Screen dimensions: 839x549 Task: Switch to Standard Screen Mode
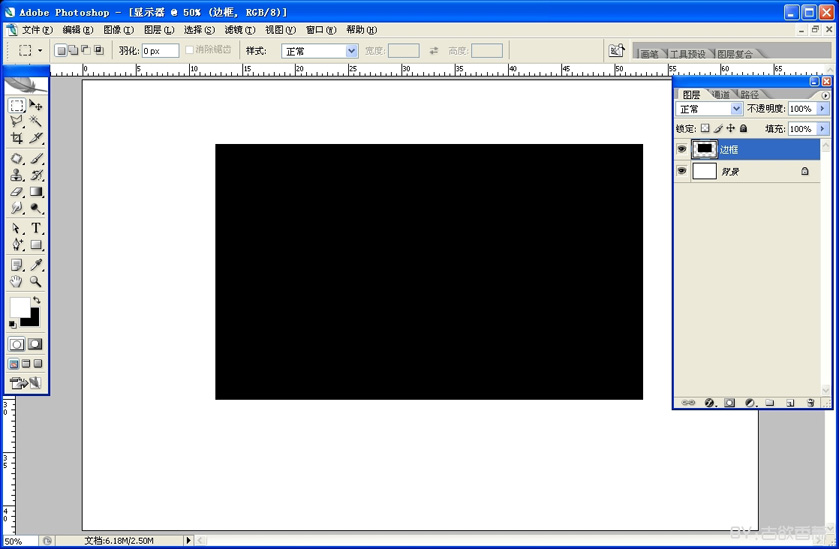point(14,364)
